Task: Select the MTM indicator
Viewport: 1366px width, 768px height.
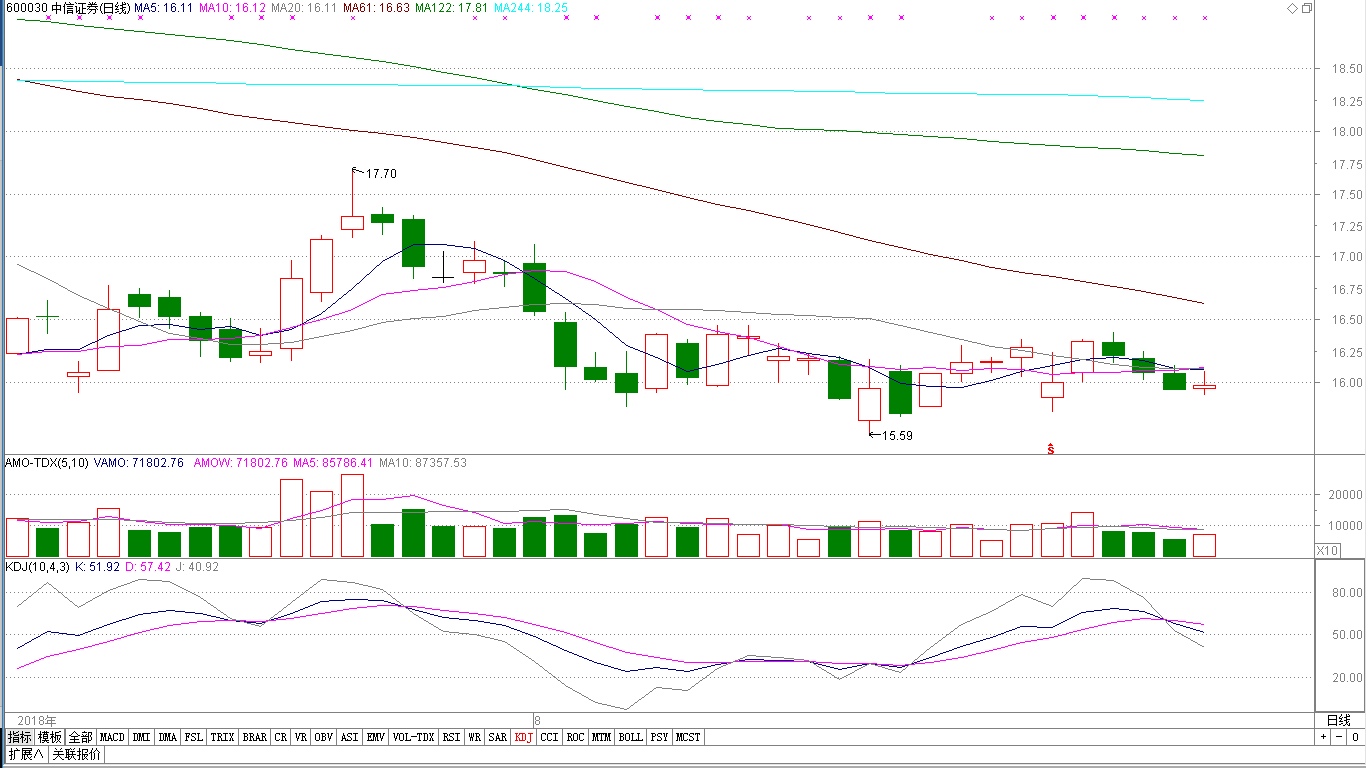Action: (600, 737)
